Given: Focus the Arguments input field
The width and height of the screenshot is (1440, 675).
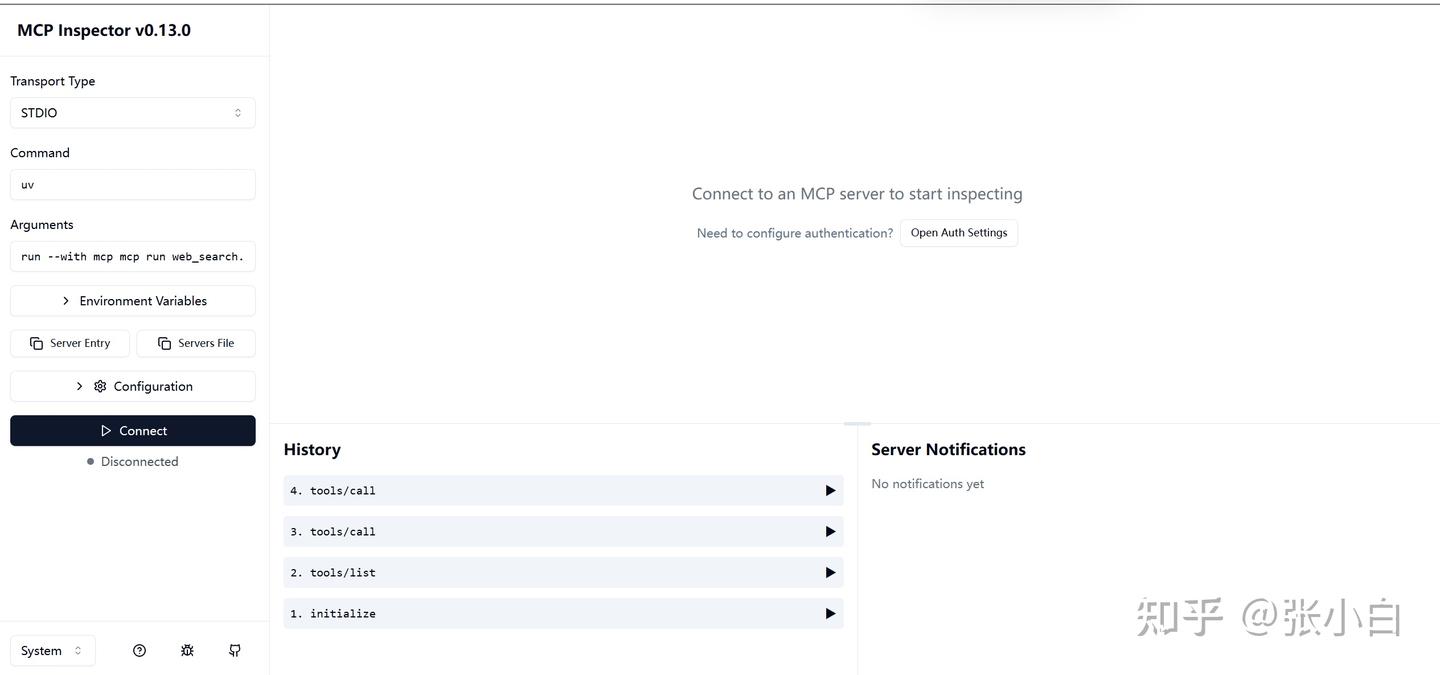Looking at the screenshot, I should pyautogui.click(x=133, y=257).
